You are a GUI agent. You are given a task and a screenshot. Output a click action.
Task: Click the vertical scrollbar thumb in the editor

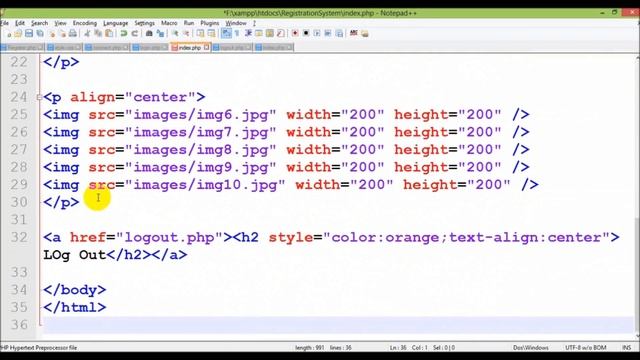[x=637, y=276]
